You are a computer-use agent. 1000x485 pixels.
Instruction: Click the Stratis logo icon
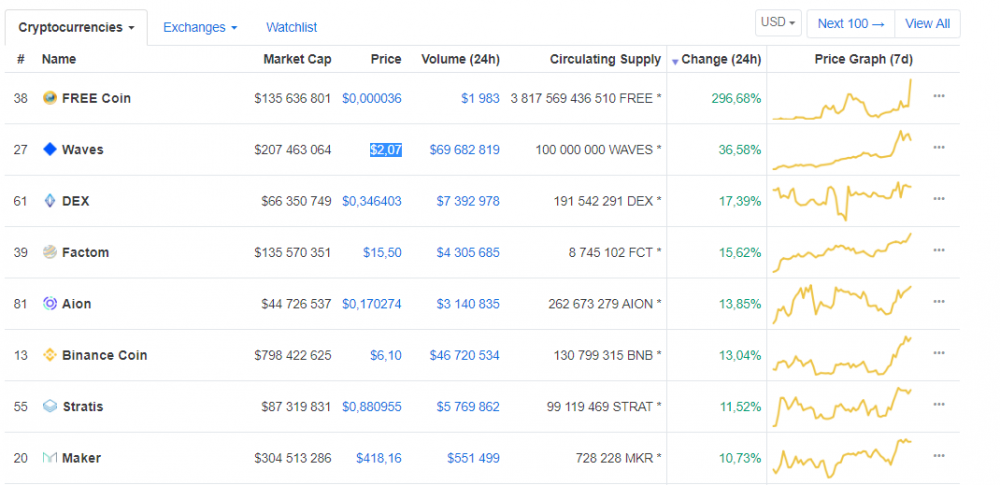50,407
